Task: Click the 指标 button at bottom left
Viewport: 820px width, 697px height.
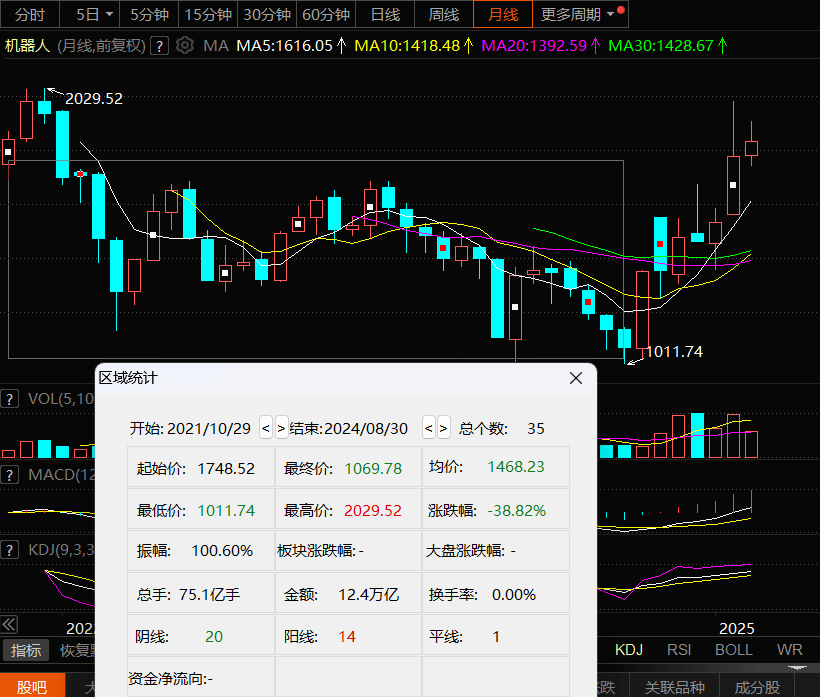Action: (26, 650)
